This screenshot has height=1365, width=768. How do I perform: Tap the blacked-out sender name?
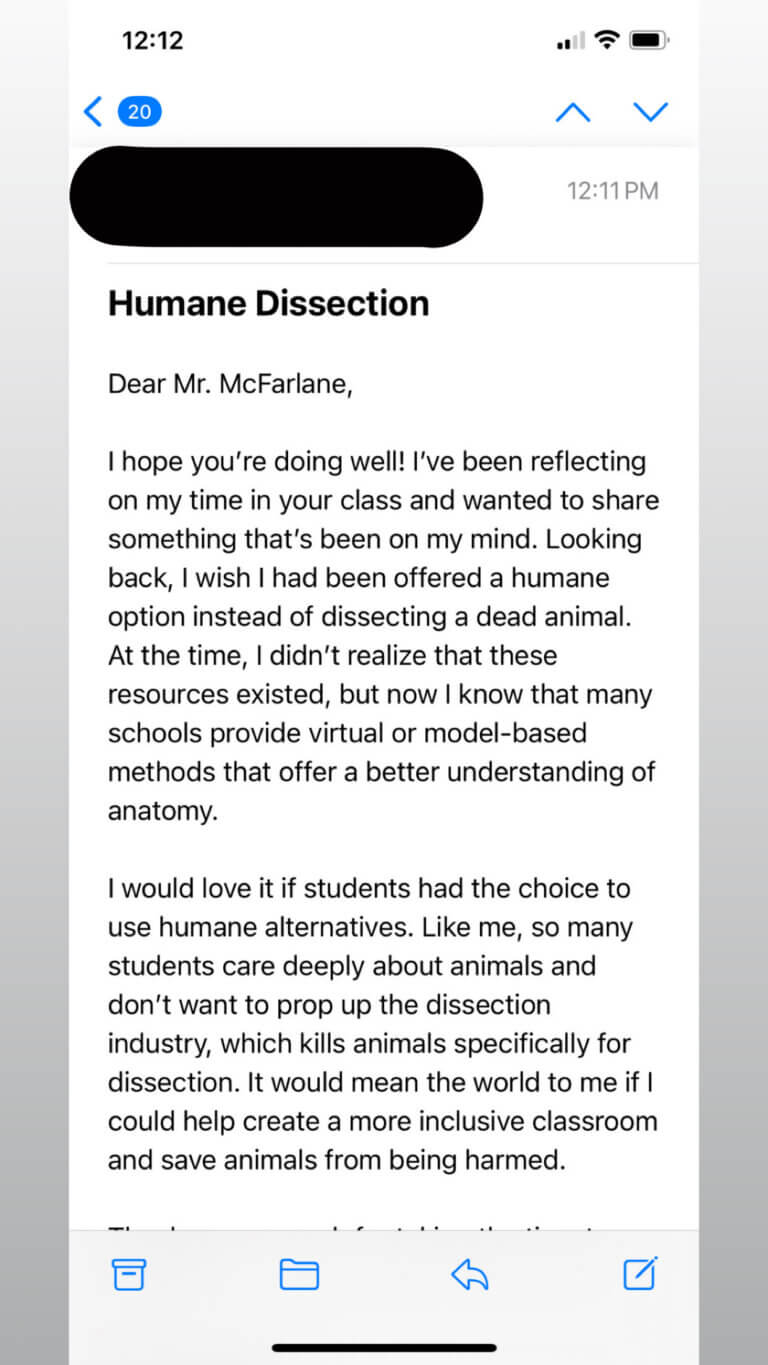pyautogui.click(x=276, y=196)
